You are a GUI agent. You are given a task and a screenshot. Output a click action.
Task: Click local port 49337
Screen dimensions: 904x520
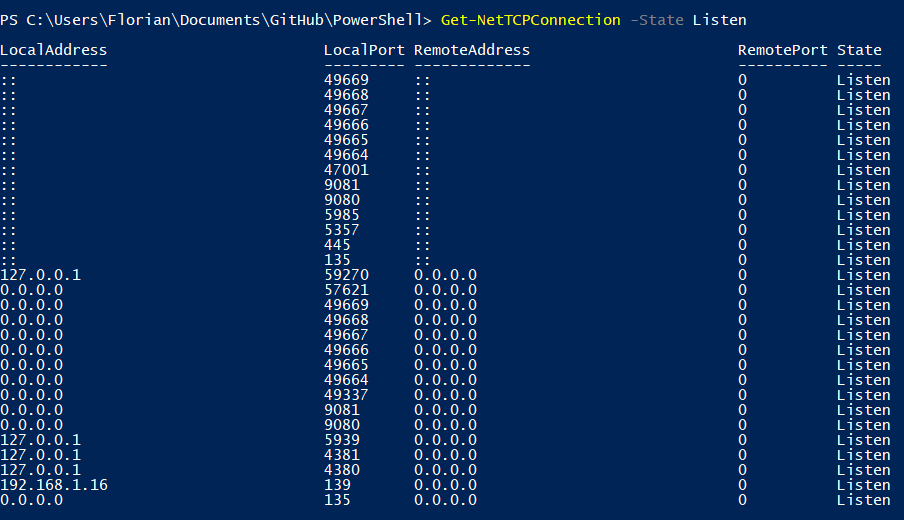(346, 395)
